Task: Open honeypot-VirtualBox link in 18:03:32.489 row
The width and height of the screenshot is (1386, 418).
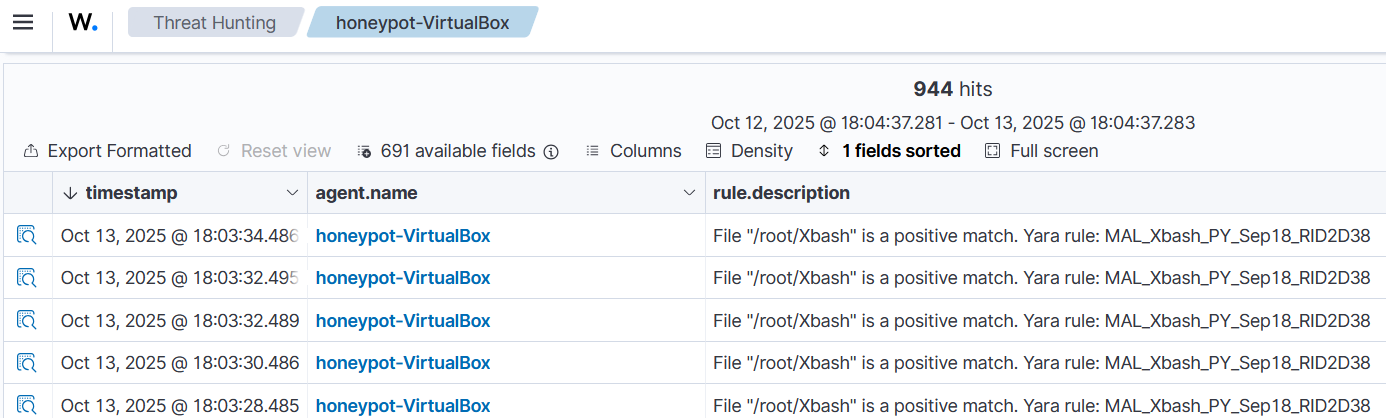Action: point(403,320)
